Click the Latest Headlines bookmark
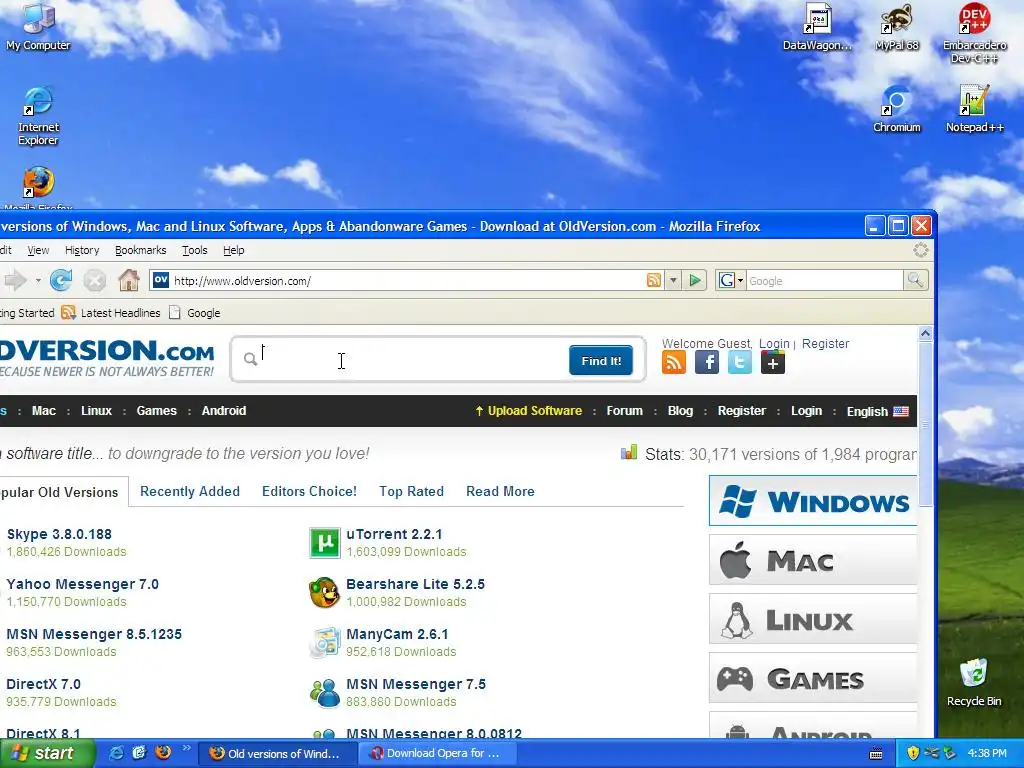The width and height of the screenshot is (1024, 768). 111,313
